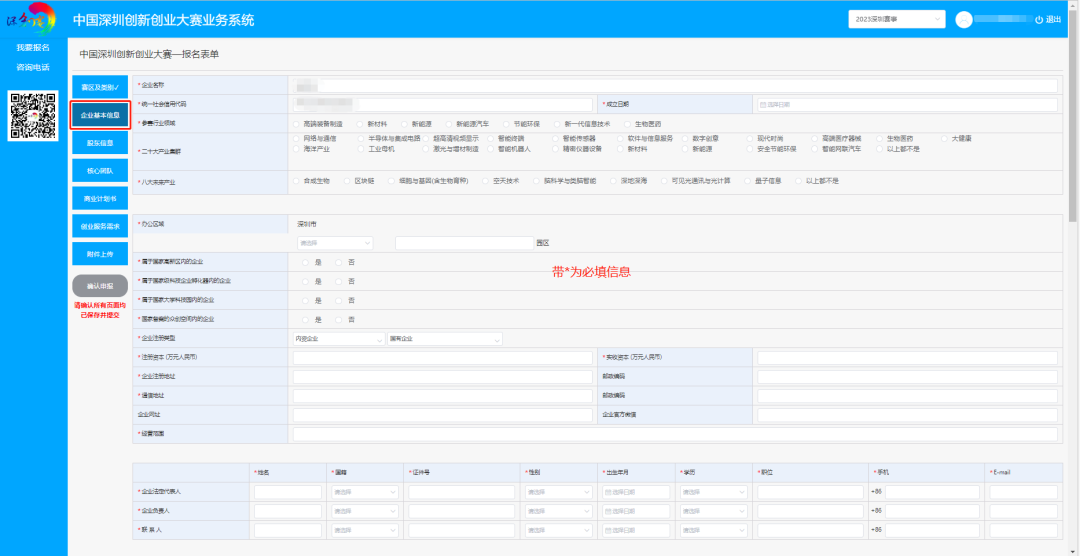Switch to the 核心团队 tab
Viewport: 1080px width, 556px height.
(100, 171)
